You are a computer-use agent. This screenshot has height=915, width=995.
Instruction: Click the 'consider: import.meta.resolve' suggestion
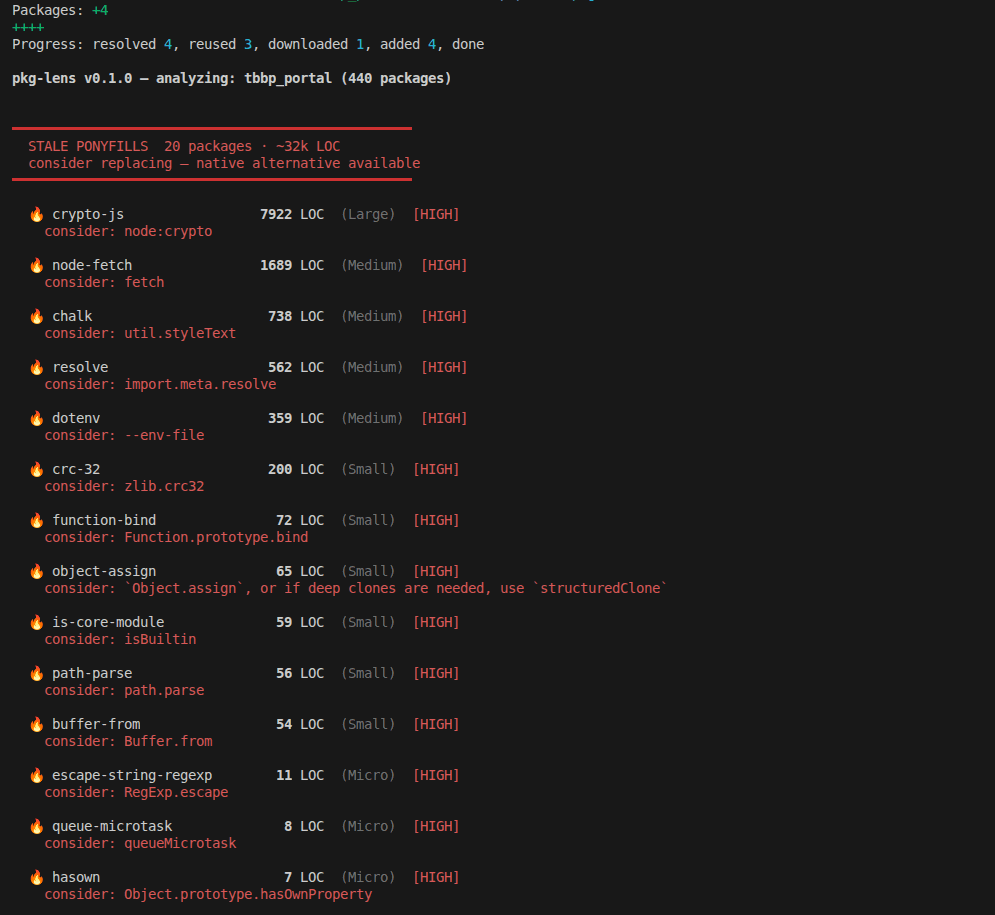click(160, 385)
